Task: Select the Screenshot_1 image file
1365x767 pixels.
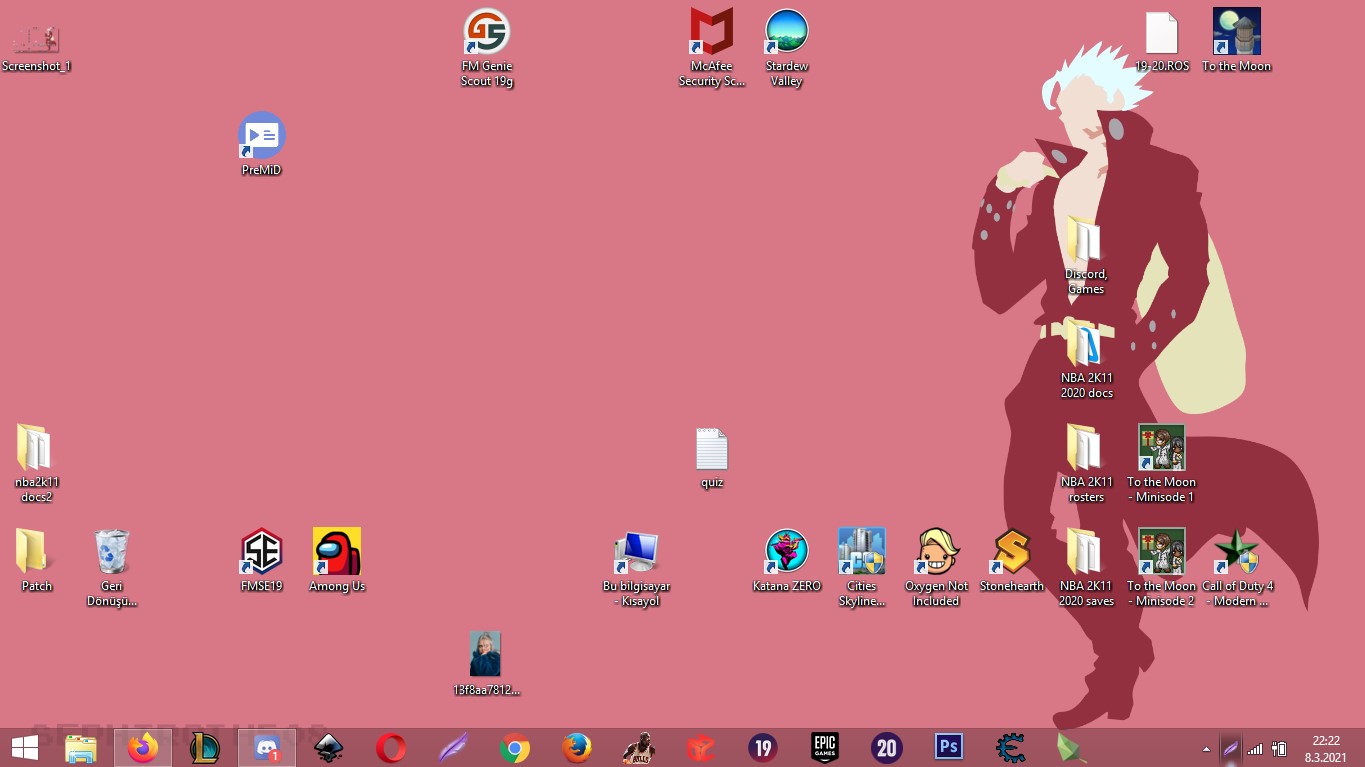Action: tap(37, 48)
